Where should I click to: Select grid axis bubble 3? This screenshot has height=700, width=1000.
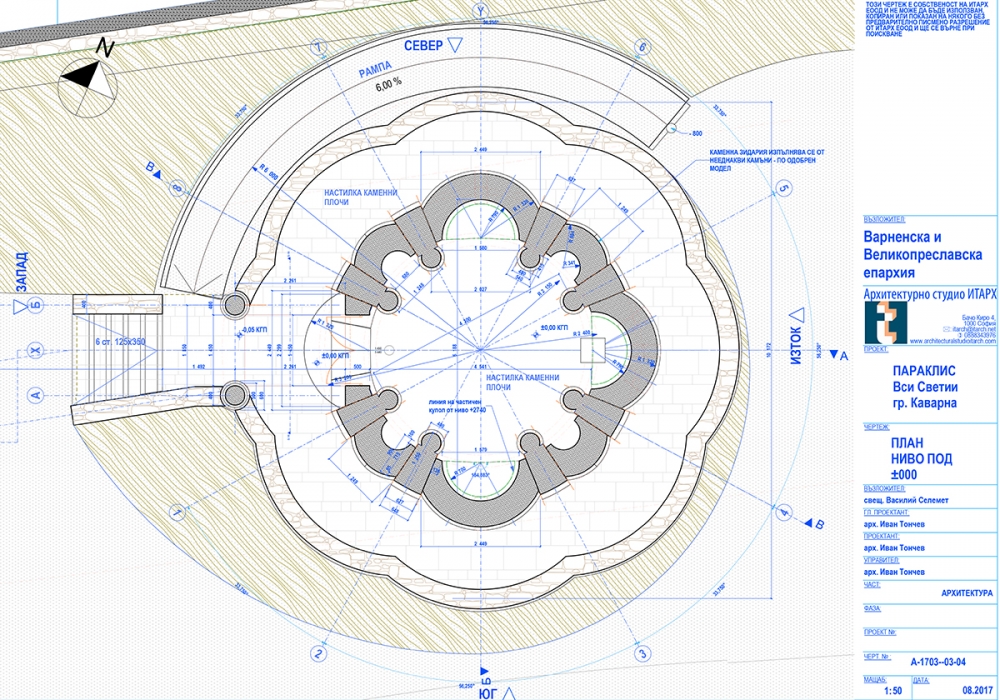tap(643, 653)
